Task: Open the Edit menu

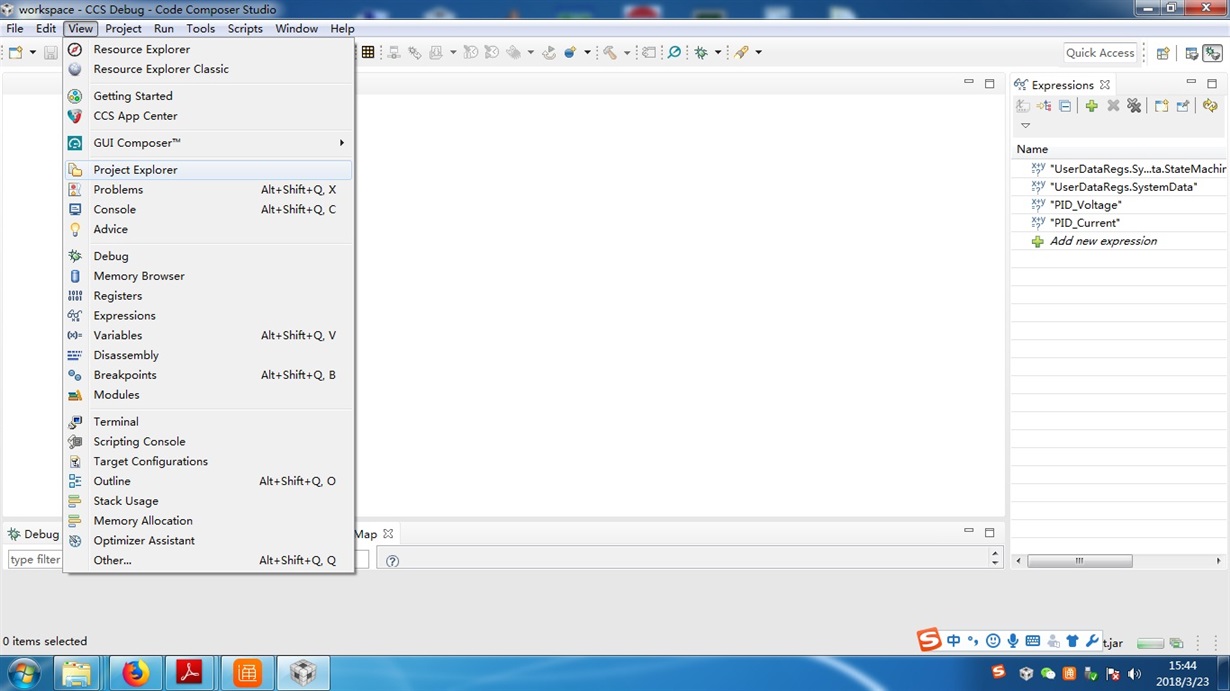Action: pos(46,28)
